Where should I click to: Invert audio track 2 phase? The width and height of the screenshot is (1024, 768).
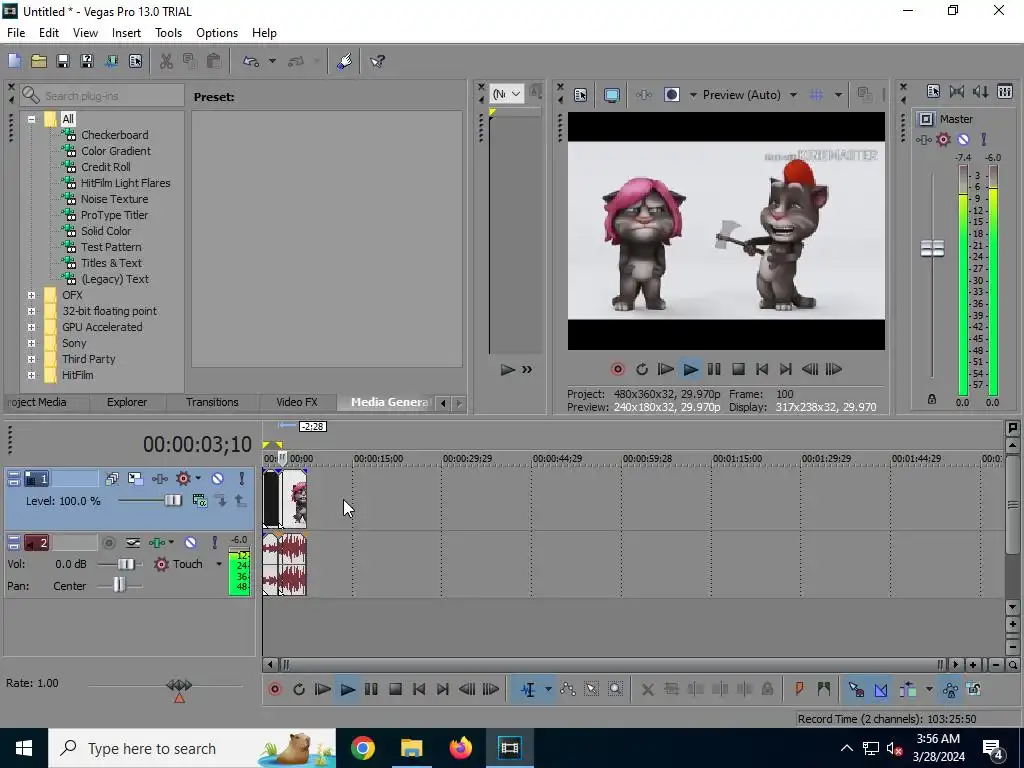[x=133, y=543]
